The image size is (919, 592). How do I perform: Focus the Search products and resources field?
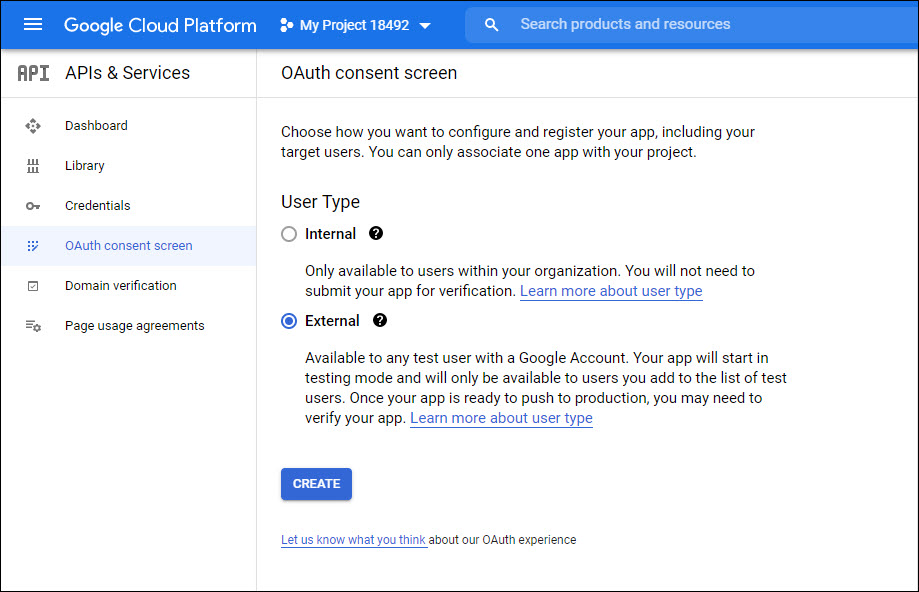(700, 25)
